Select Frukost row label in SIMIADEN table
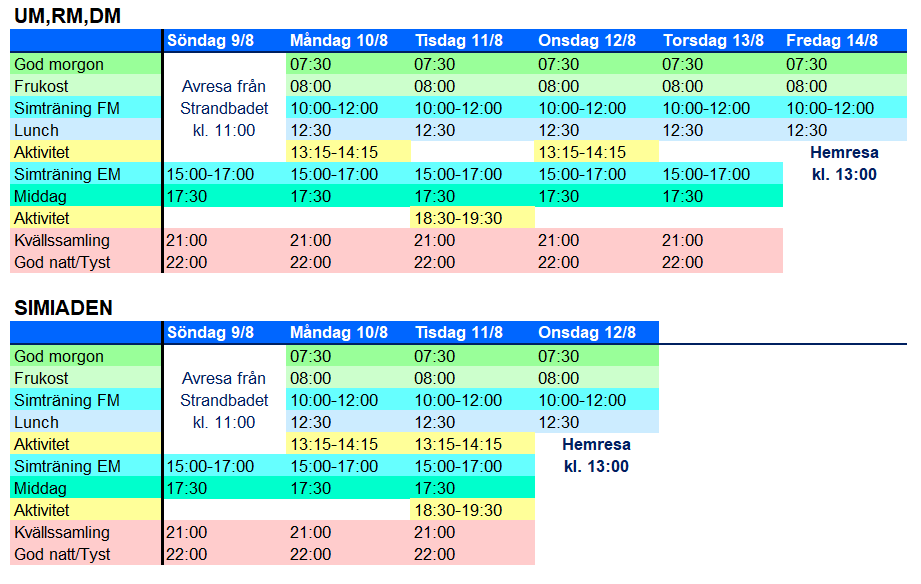The height and width of the screenshot is (584, 921). click(42, 379)
